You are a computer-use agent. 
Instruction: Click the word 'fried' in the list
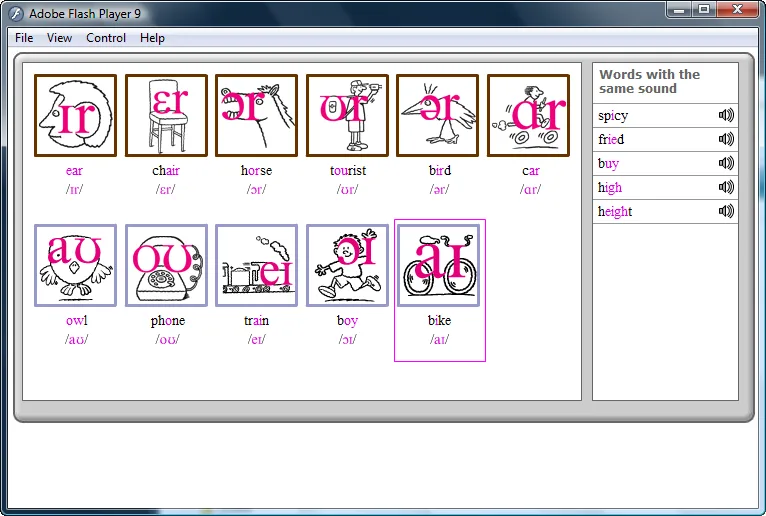point(611,139)
